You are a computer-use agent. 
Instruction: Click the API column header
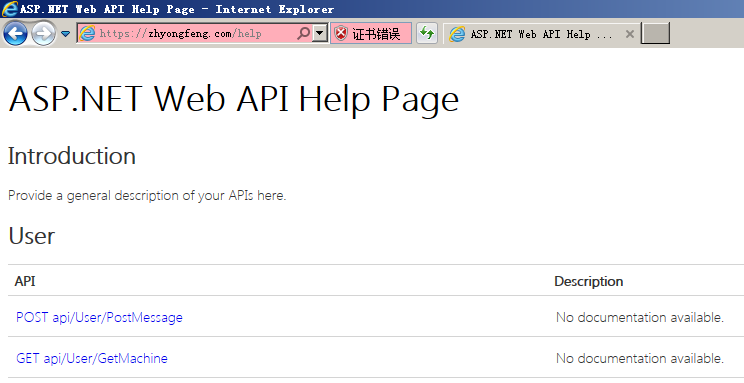coord(25,281)
